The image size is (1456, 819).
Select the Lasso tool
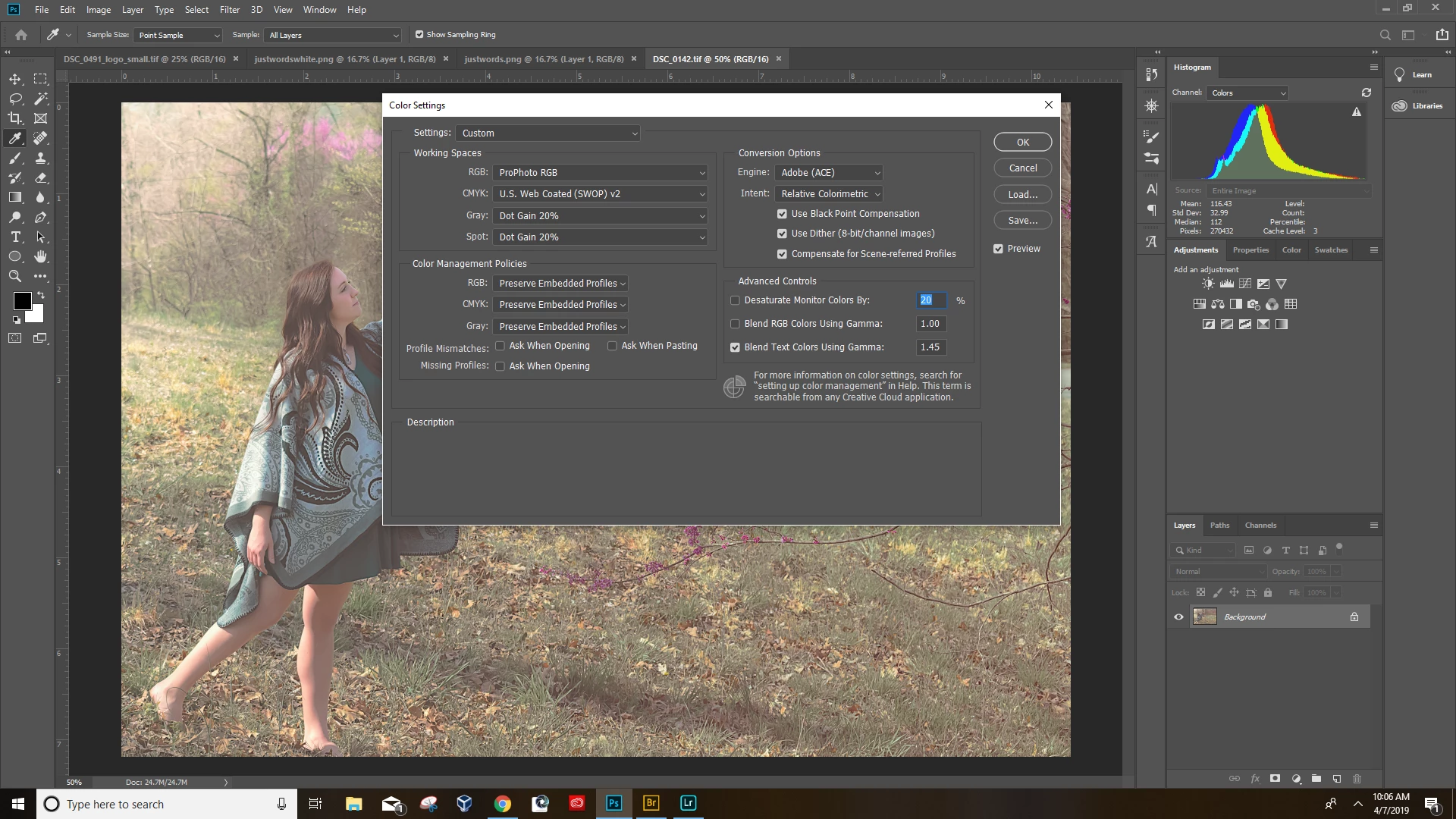pos(15,99)
